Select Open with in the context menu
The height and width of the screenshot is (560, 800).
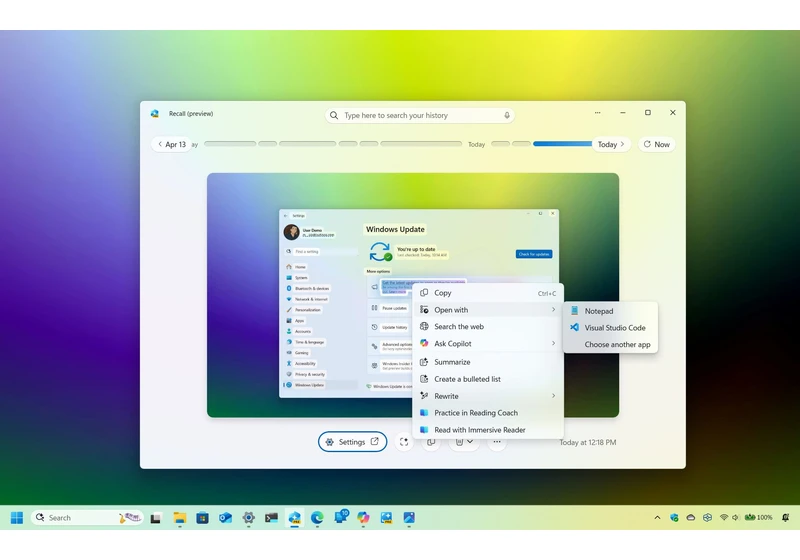point(488,310)
